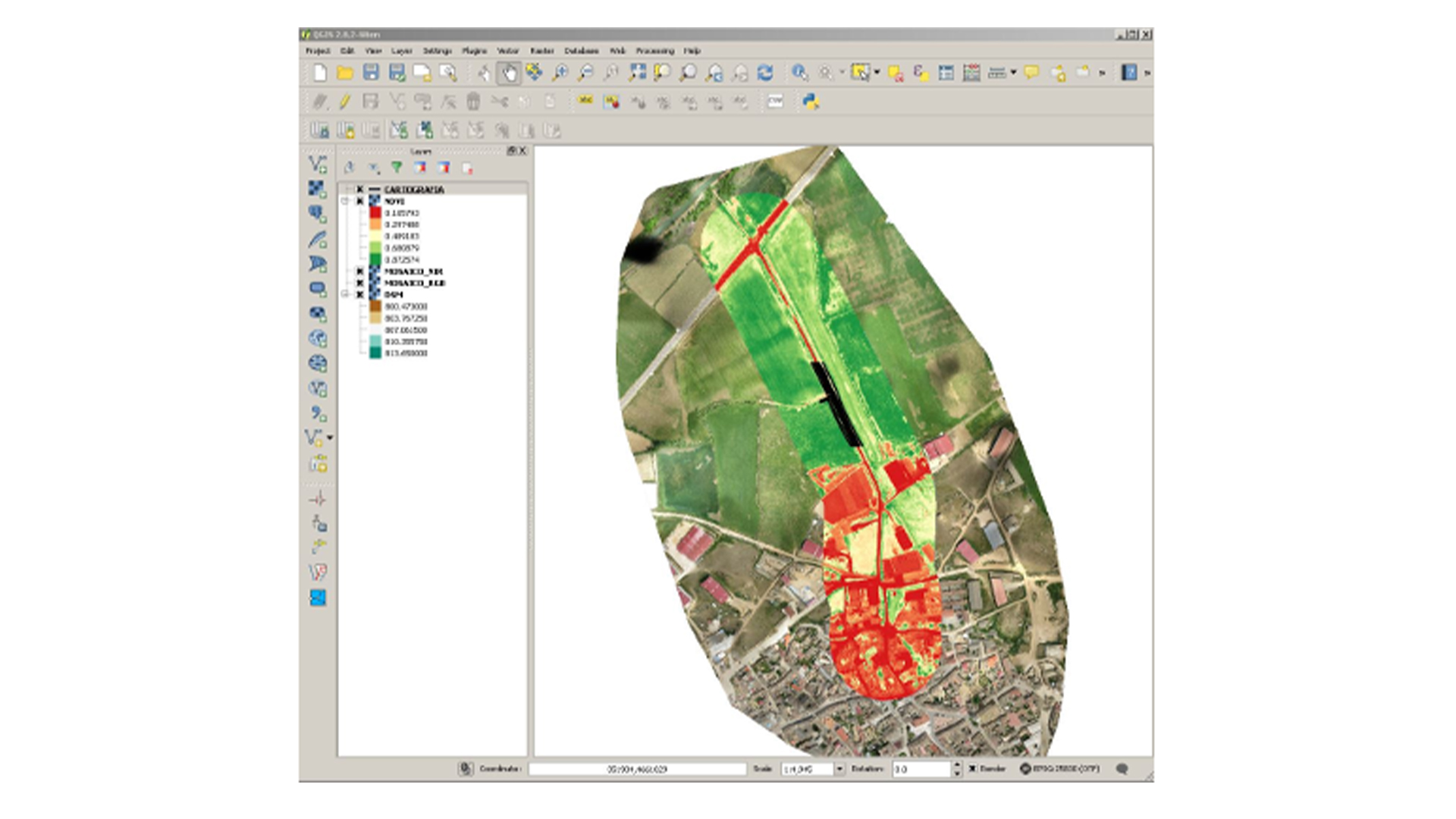Open the Raster menu
The width and height of the screenshot is (1456, 819).
tap(541, 51)
